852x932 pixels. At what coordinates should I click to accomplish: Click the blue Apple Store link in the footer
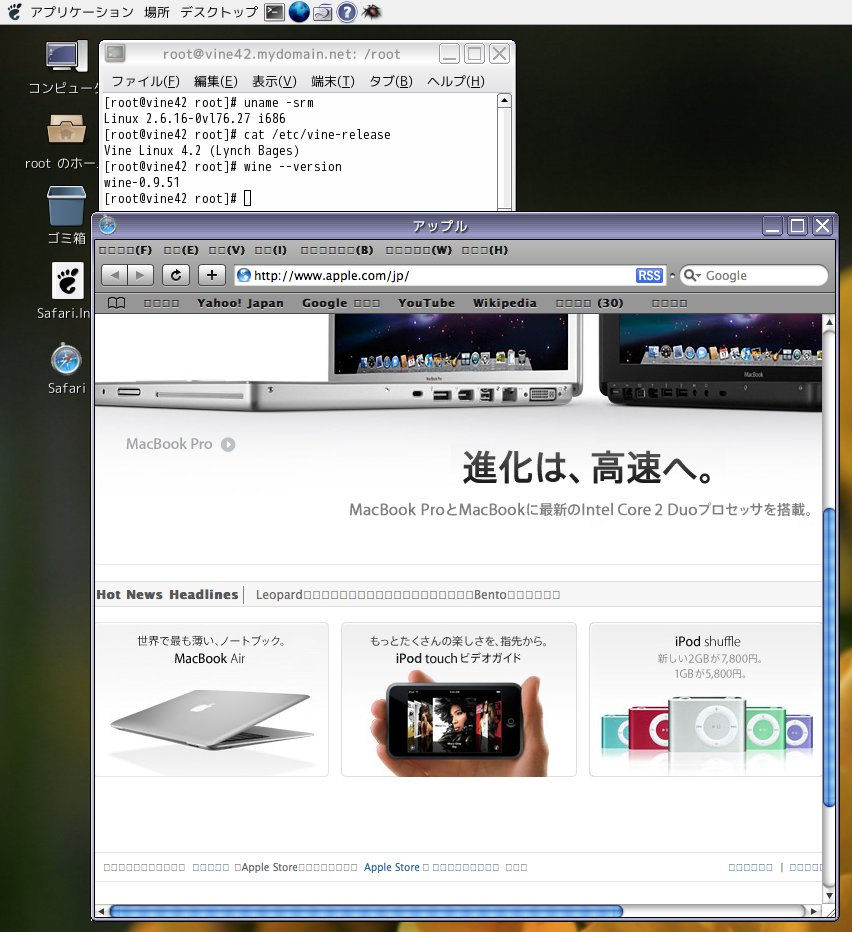pyautogui.click(x=392, y=867)
